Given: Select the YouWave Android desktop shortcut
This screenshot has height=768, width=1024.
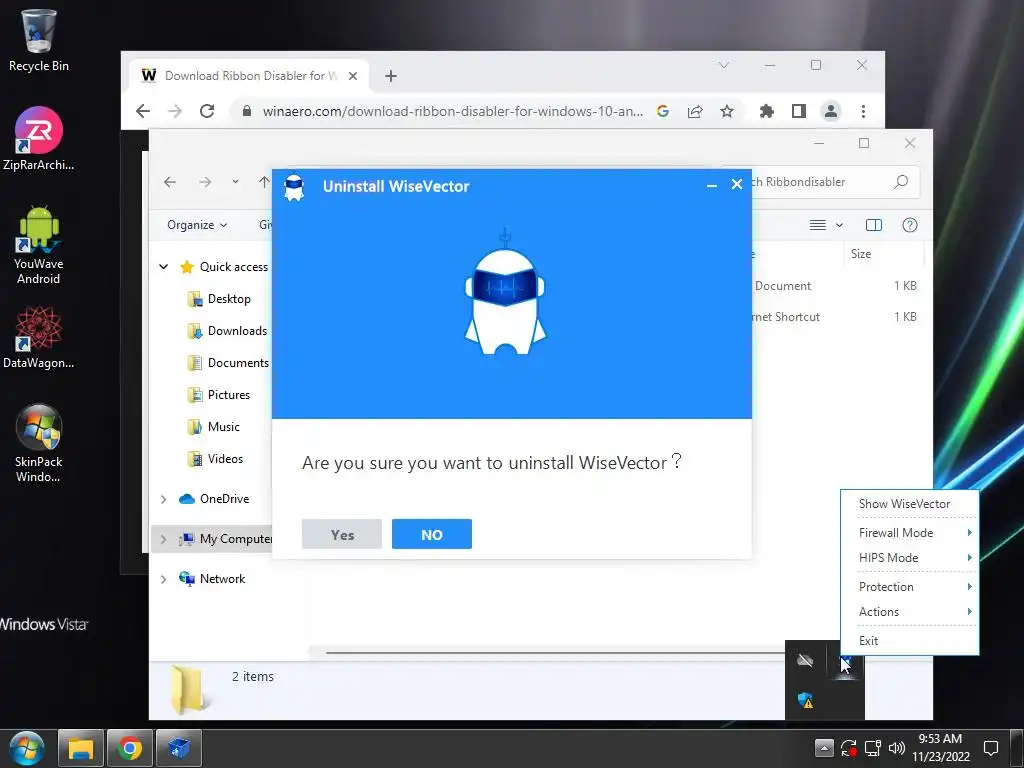Looking at the screenshot, I should click(x=39, y=245).
